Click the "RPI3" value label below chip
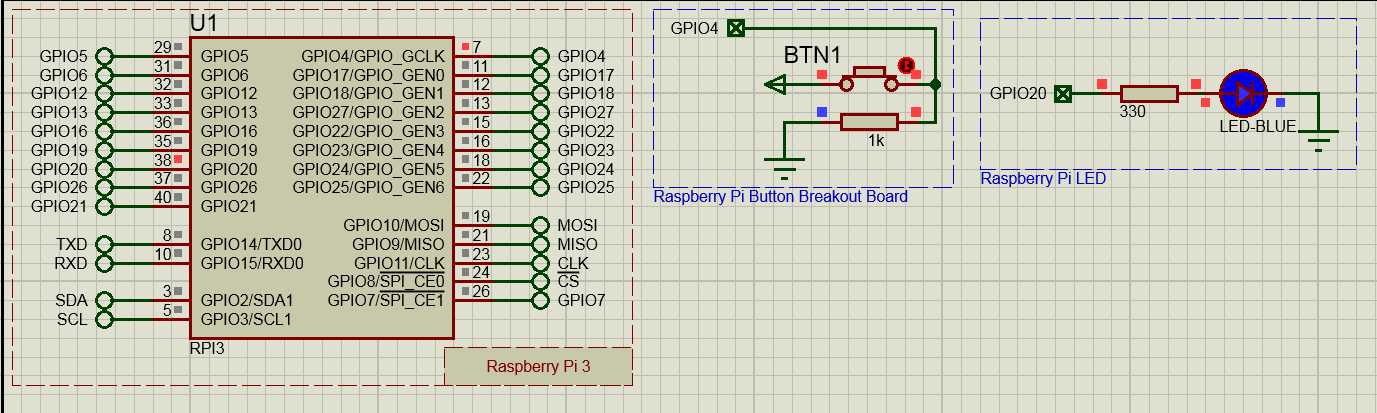This screenshot has width=1377, height=413. pyautogui.click(x=206, y=349)
